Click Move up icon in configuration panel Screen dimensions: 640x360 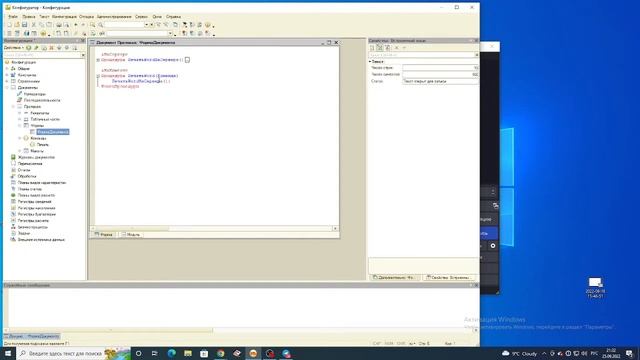59,48
